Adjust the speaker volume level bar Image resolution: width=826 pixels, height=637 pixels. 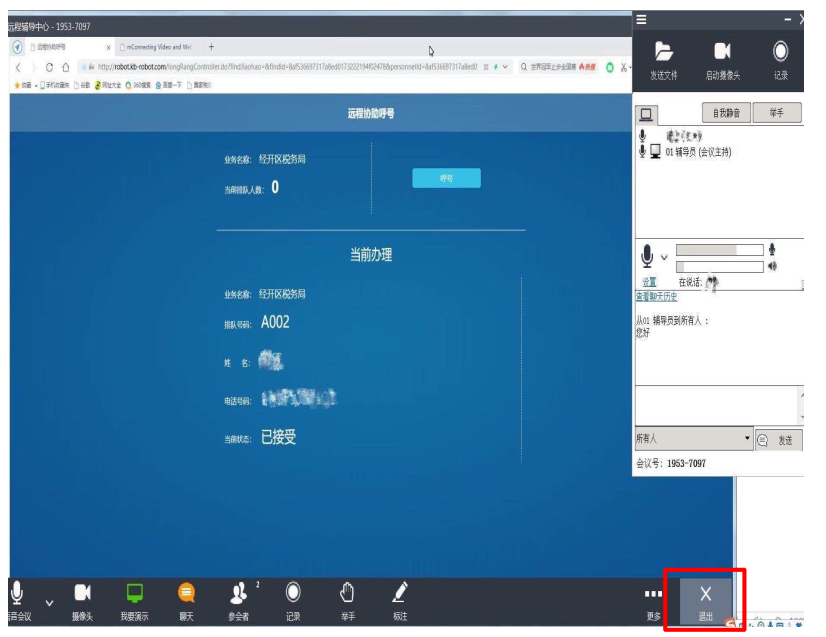[720, 267]
